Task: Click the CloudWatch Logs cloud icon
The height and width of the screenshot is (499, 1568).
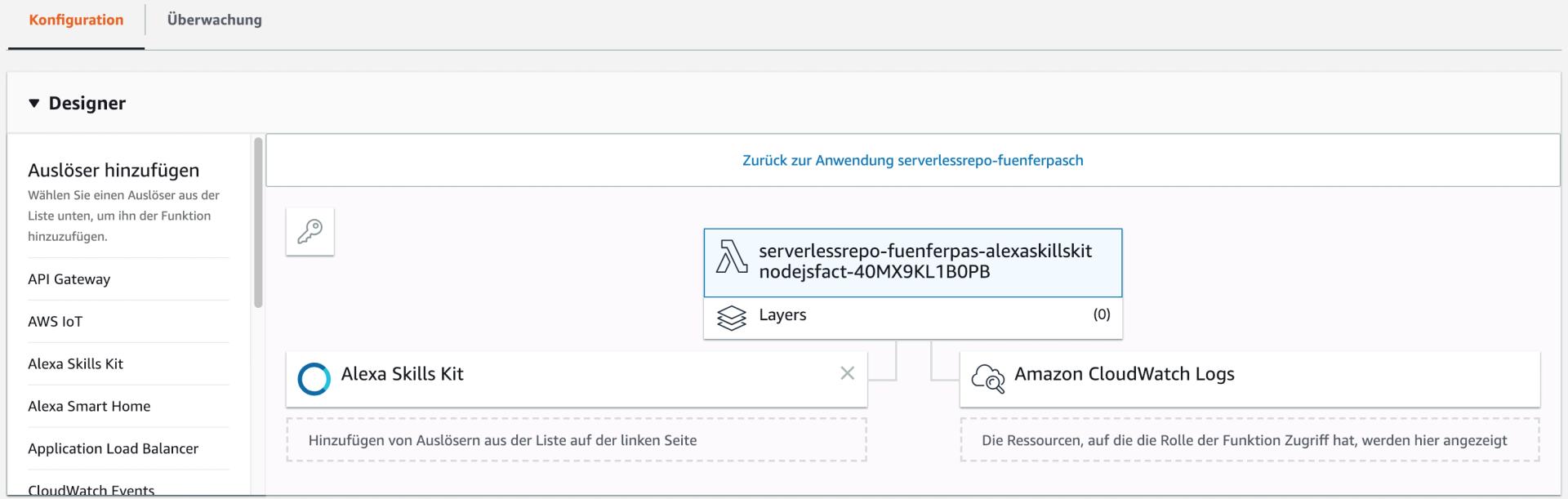Action: (987, 378)
